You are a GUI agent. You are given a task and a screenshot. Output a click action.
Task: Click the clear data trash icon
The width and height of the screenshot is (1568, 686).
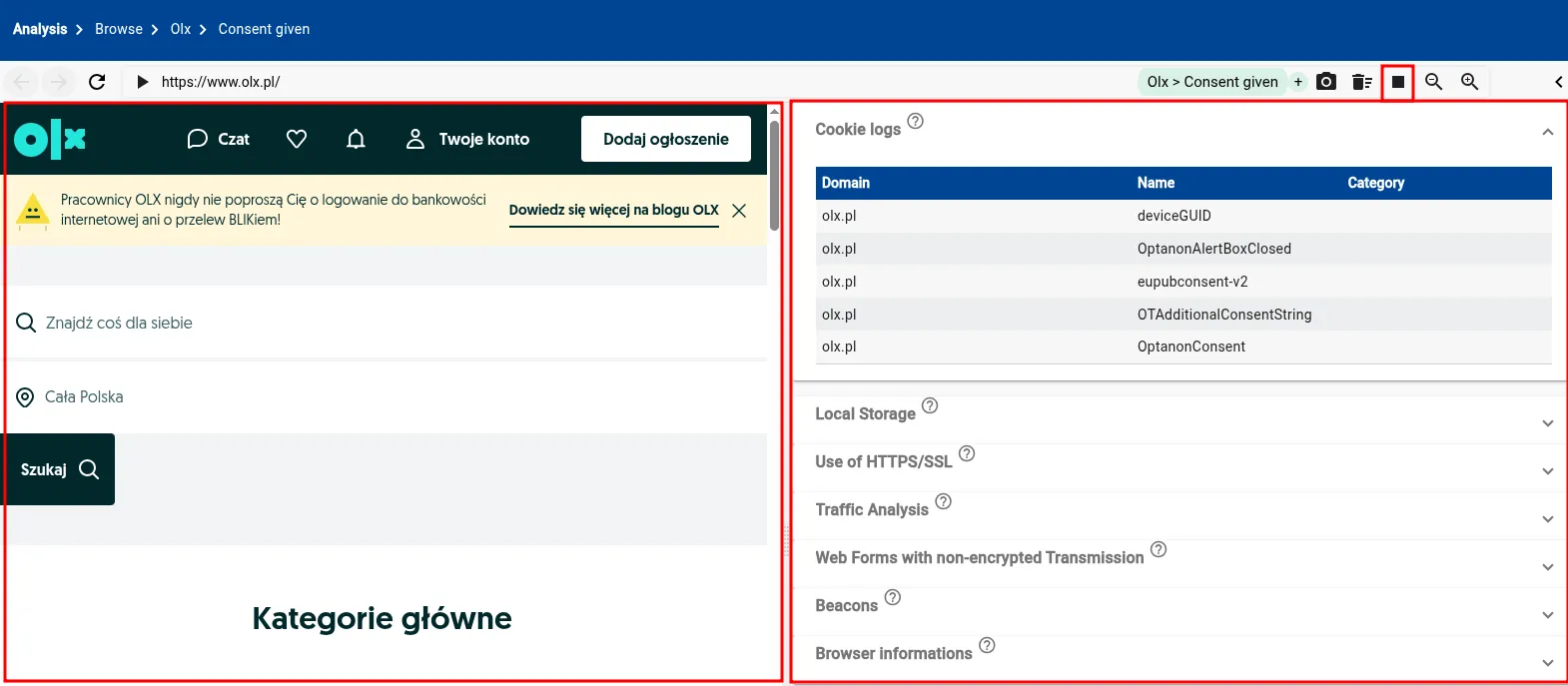click(x=1361, y=82)
